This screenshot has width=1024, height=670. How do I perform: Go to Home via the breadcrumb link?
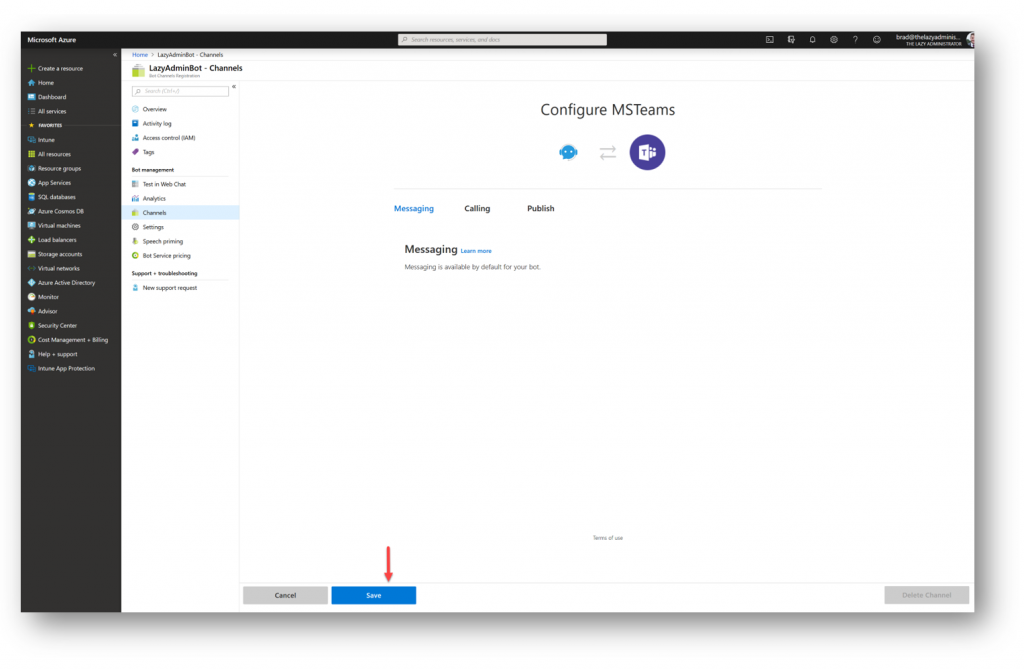click(x=140, y=55)
